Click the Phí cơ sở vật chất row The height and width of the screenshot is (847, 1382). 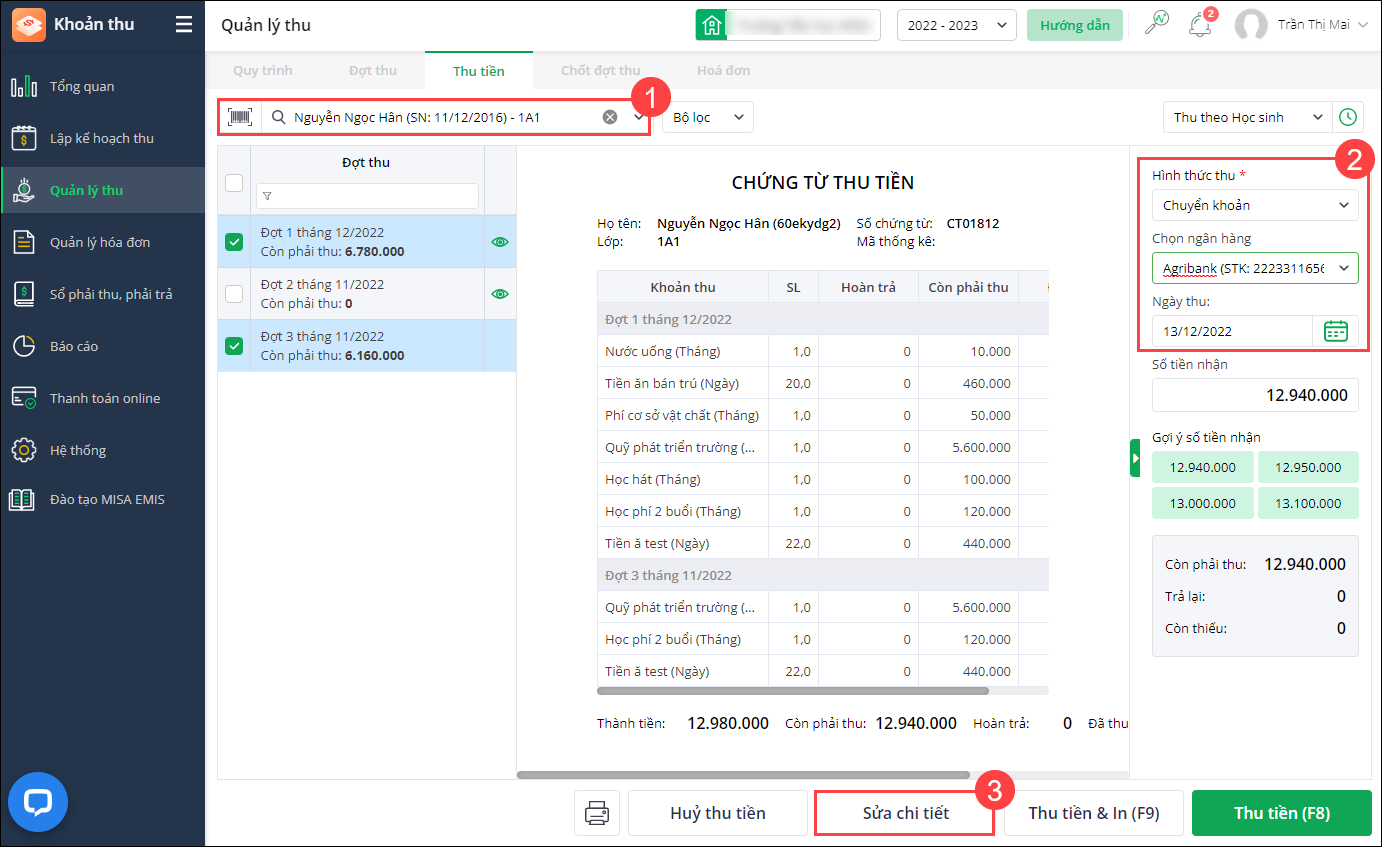point(823,415)
